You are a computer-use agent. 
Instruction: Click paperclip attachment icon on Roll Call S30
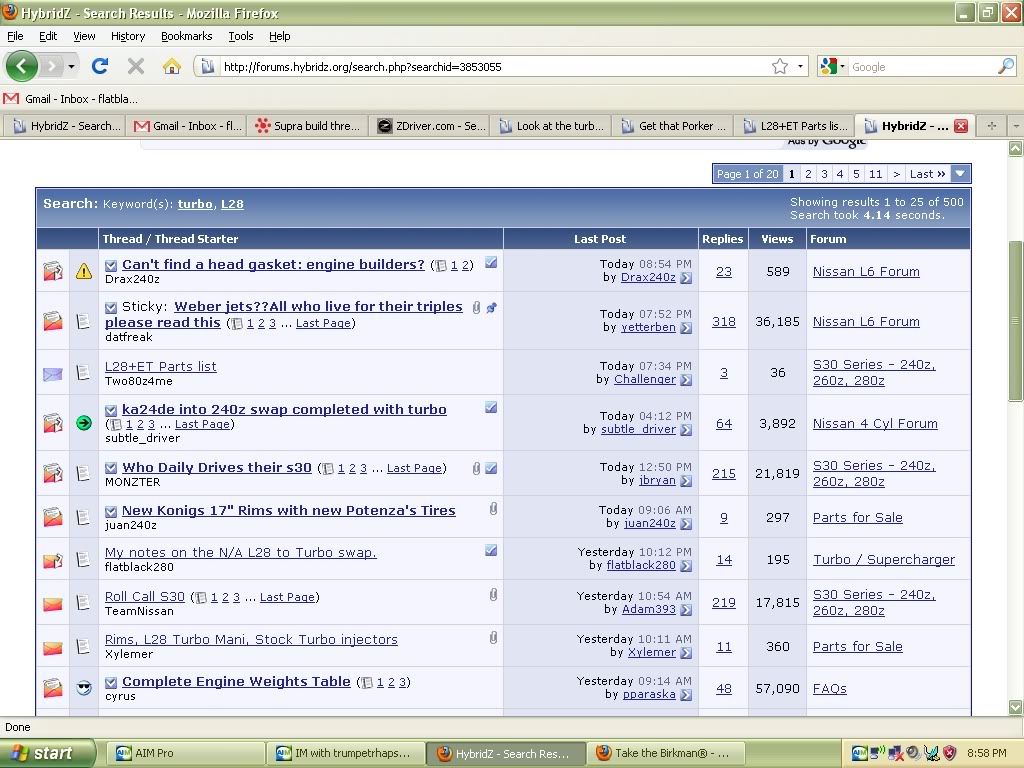tap(493, 595)
